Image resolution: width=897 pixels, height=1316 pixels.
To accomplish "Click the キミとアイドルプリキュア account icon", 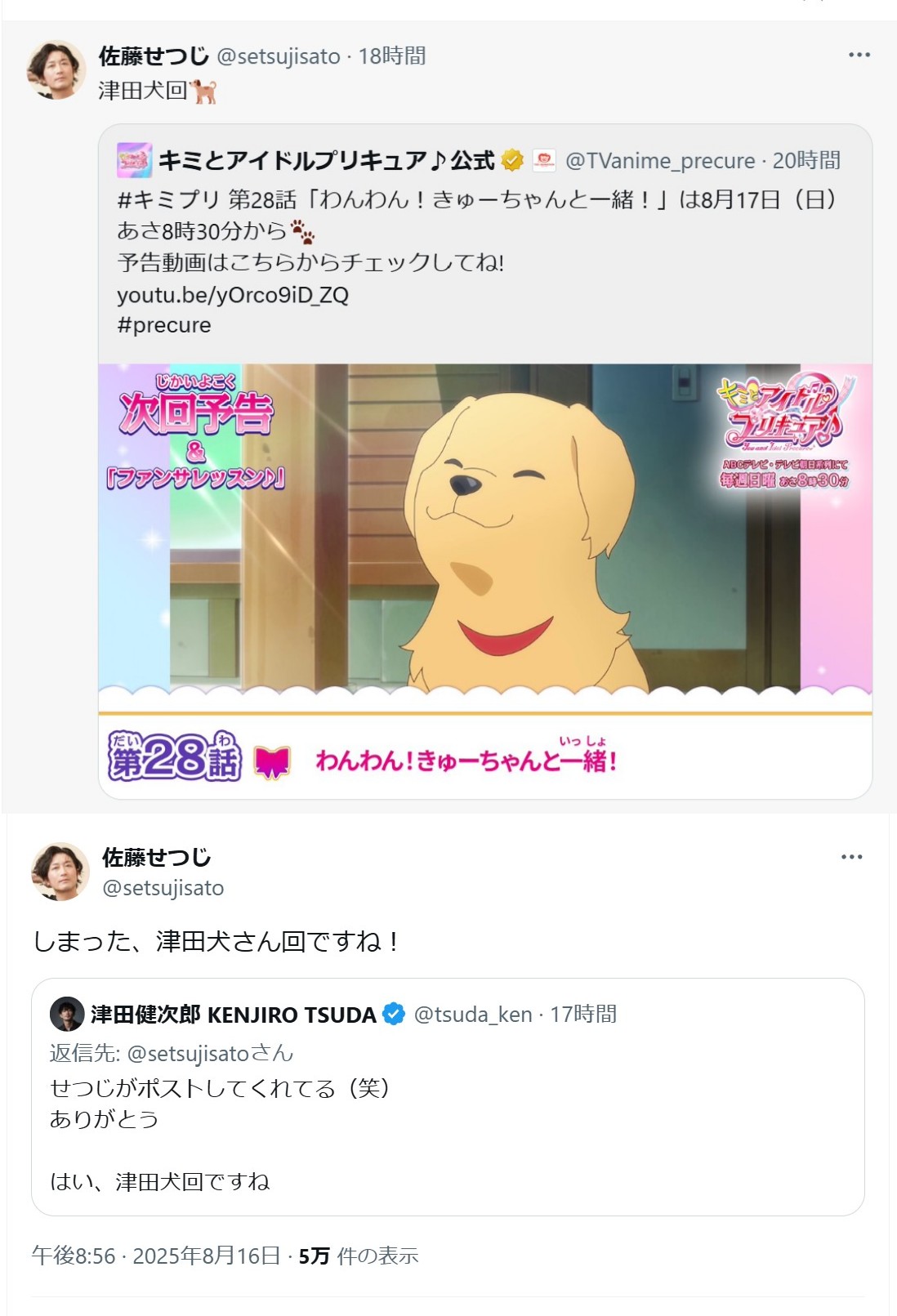I will [x=134, y=160].
